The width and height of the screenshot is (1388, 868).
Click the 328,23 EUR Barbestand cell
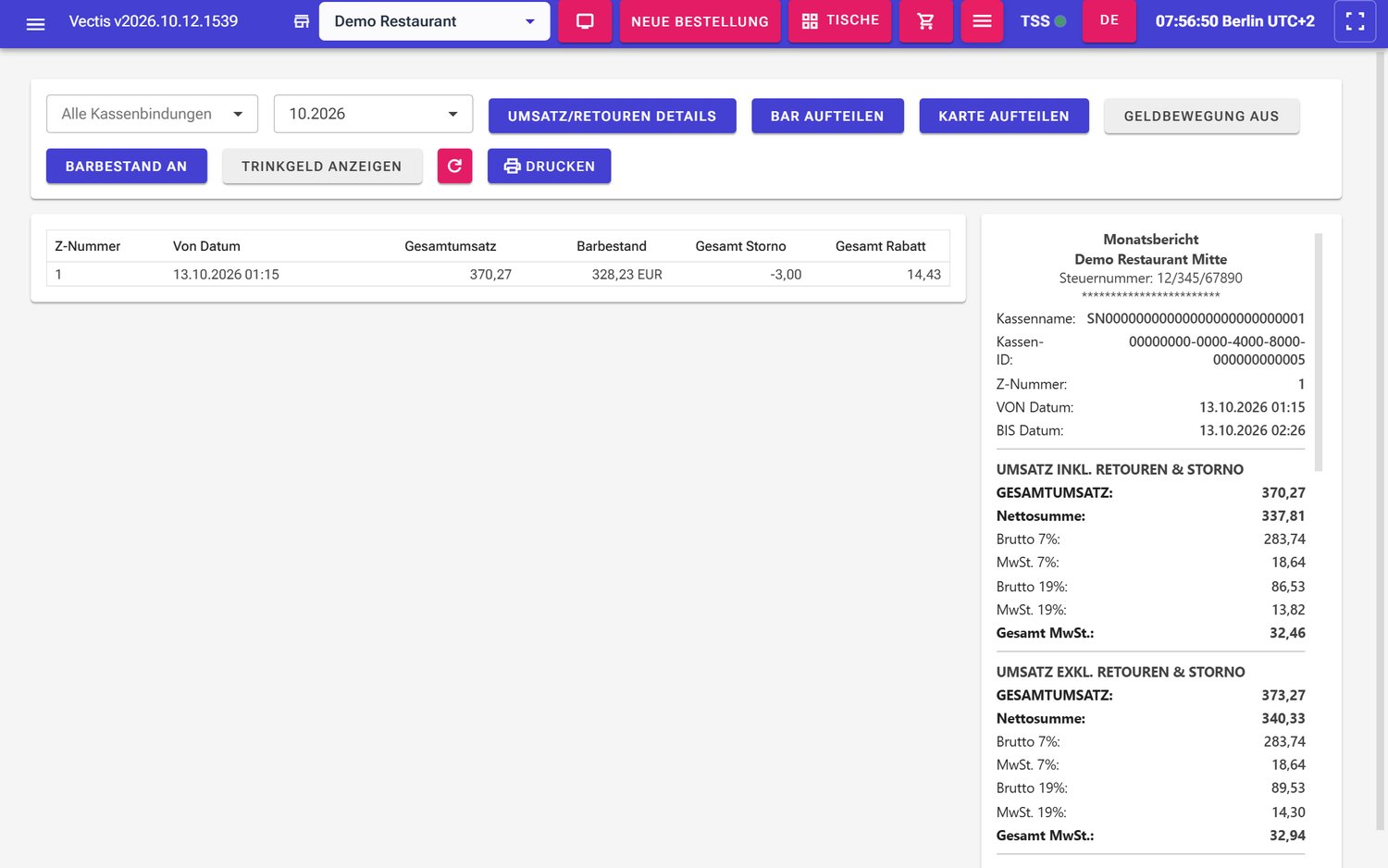627,275
